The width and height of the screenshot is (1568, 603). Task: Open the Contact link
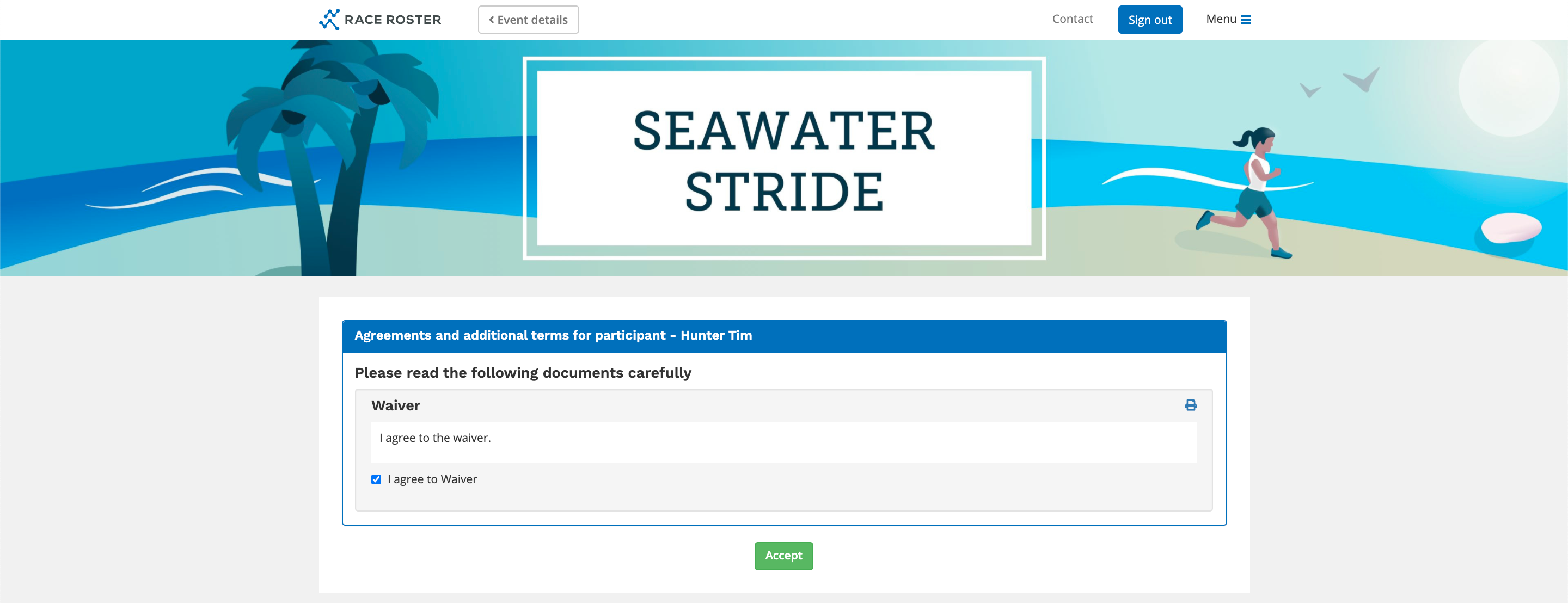(1072, 19)
